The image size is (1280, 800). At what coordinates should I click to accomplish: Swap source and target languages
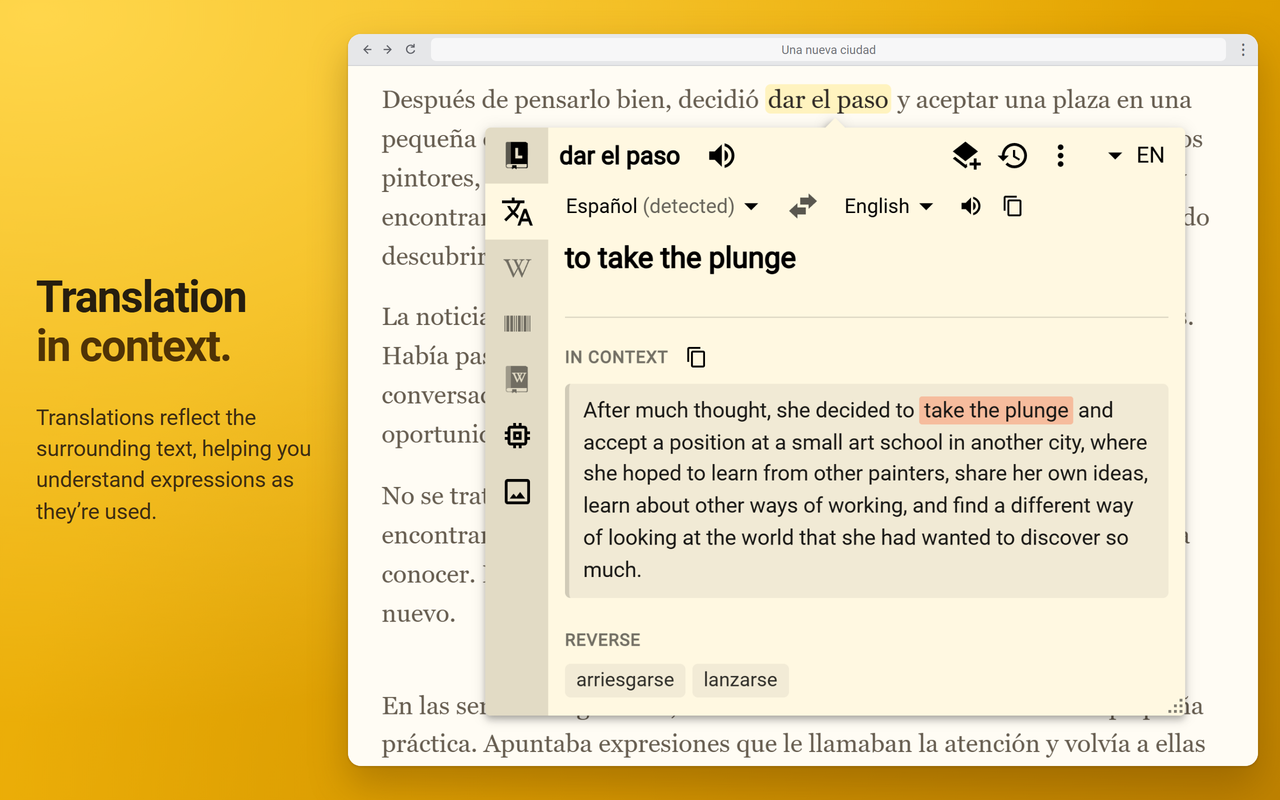tap(802, 206)
